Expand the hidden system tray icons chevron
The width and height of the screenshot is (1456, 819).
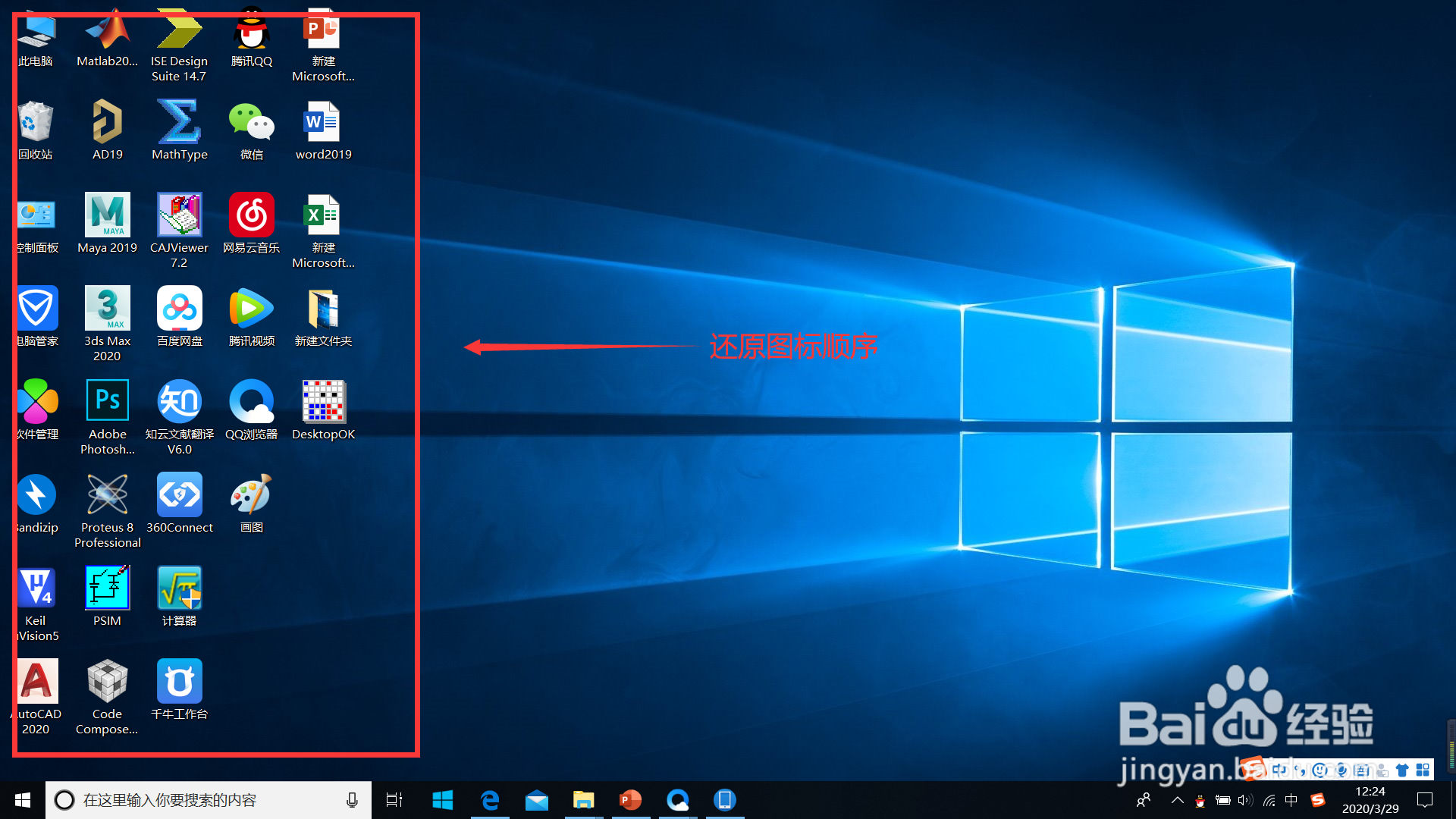point(1177,800)
